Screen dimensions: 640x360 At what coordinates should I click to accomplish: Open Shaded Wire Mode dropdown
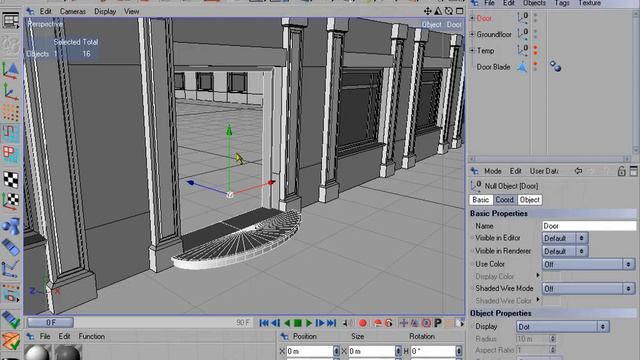pos(589,289)
